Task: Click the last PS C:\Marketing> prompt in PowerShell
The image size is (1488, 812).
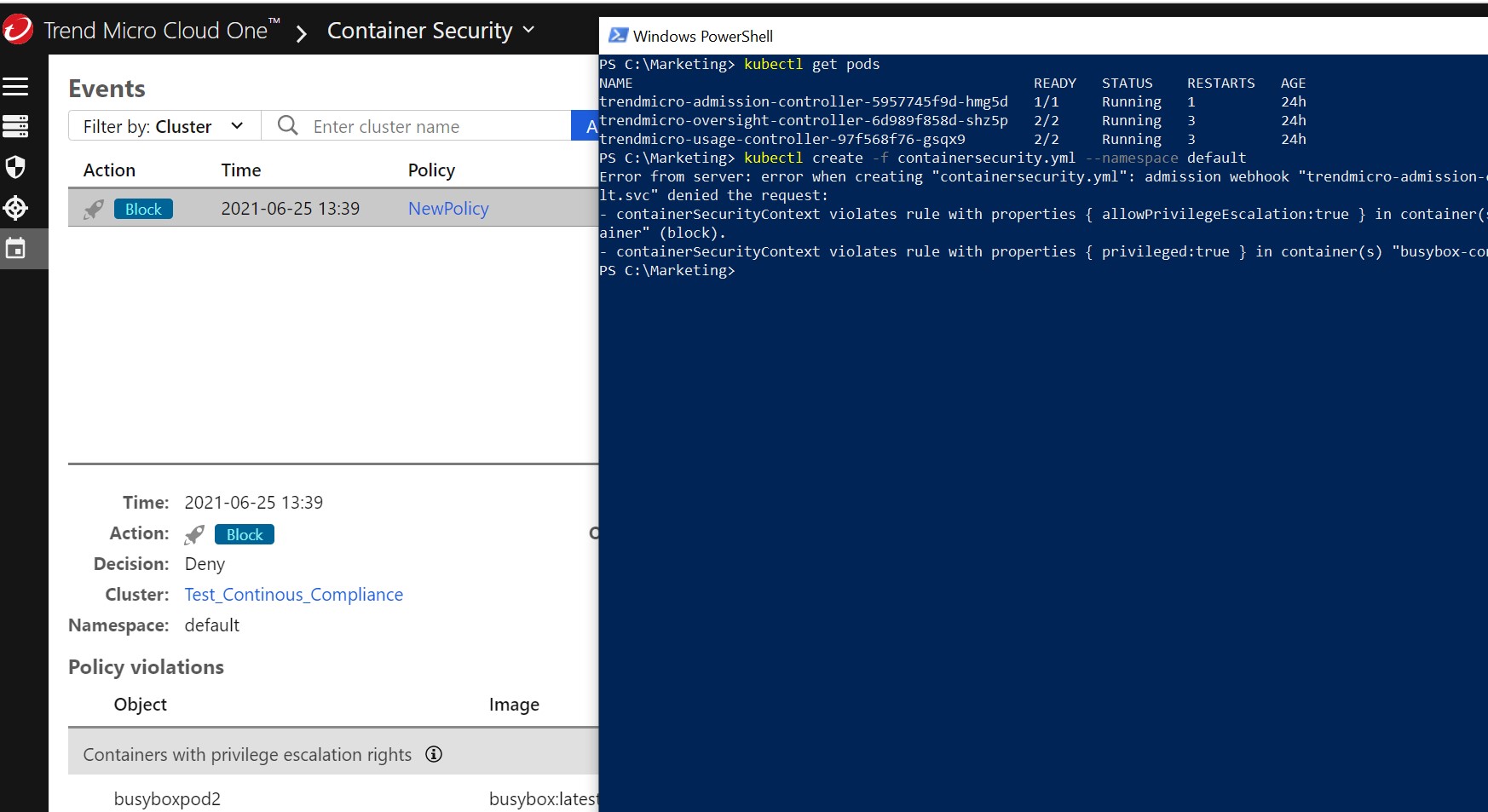Action: tap(667, 270)
